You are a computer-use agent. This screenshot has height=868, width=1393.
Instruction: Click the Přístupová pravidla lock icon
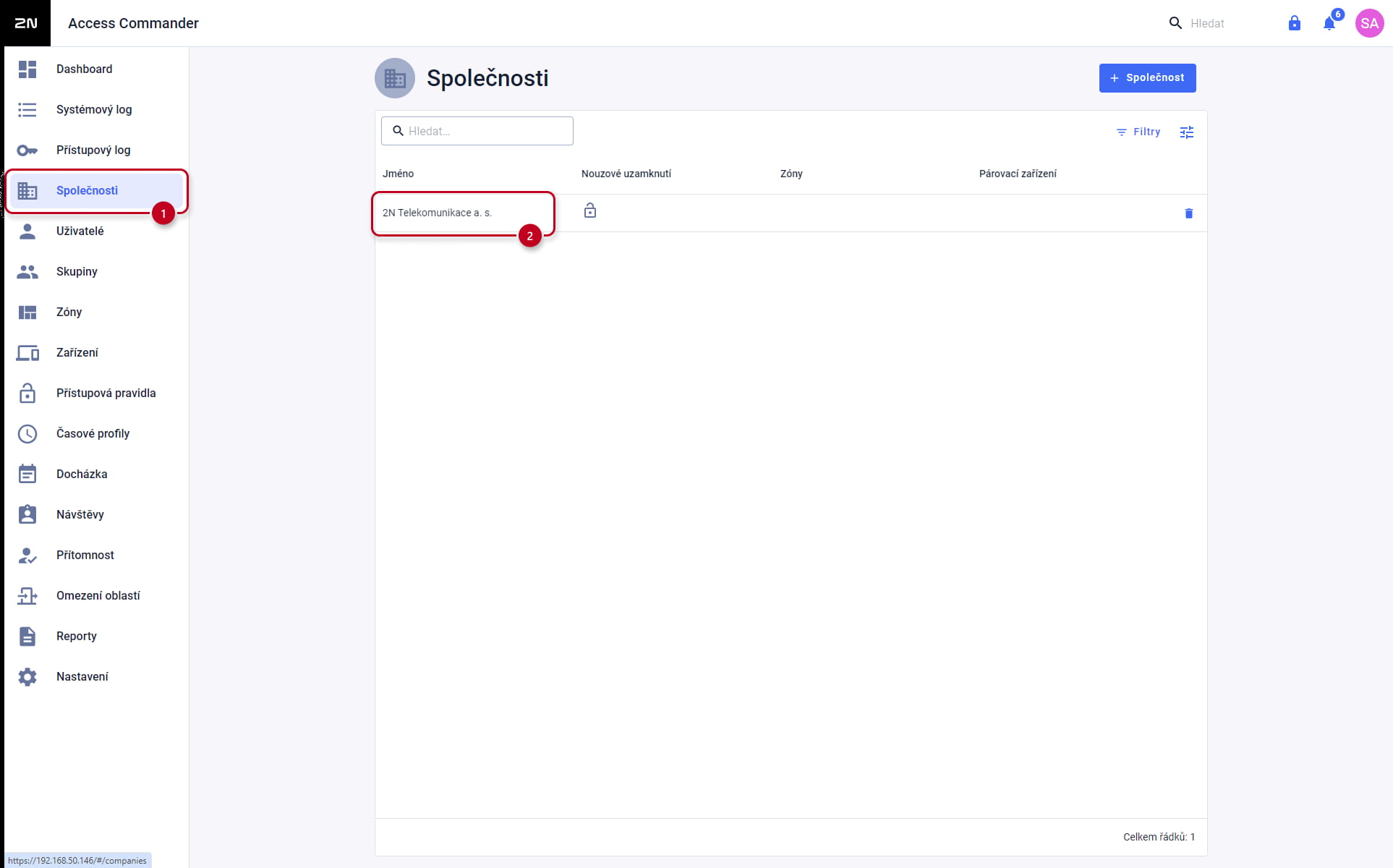click(x=27, y=393)
